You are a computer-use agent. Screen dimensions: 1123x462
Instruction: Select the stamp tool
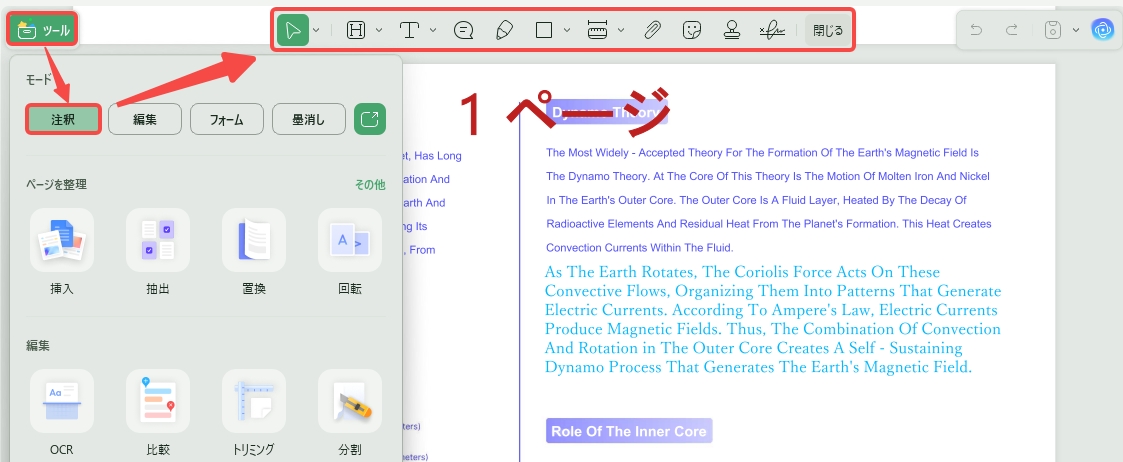pyautogui.click(x=732, y=30)
